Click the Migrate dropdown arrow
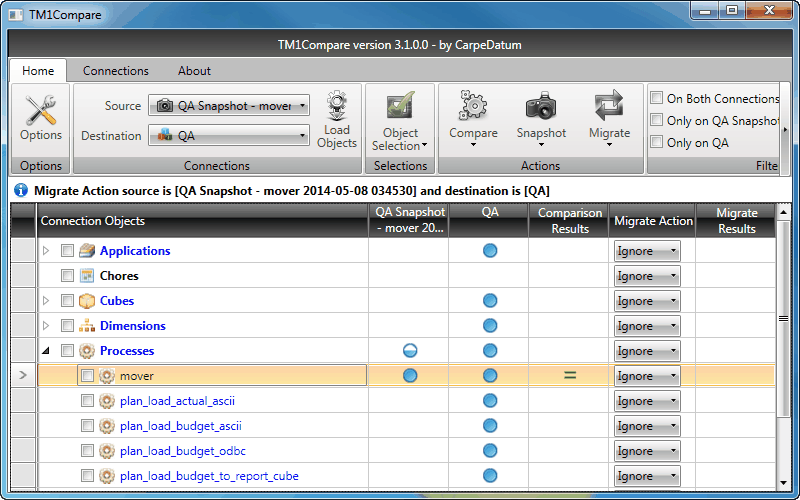Screen dimensions: 800x500 609,145
